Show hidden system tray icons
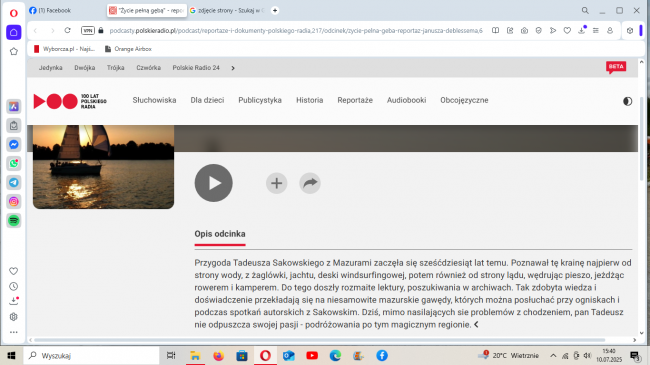 tap(553, 355)
